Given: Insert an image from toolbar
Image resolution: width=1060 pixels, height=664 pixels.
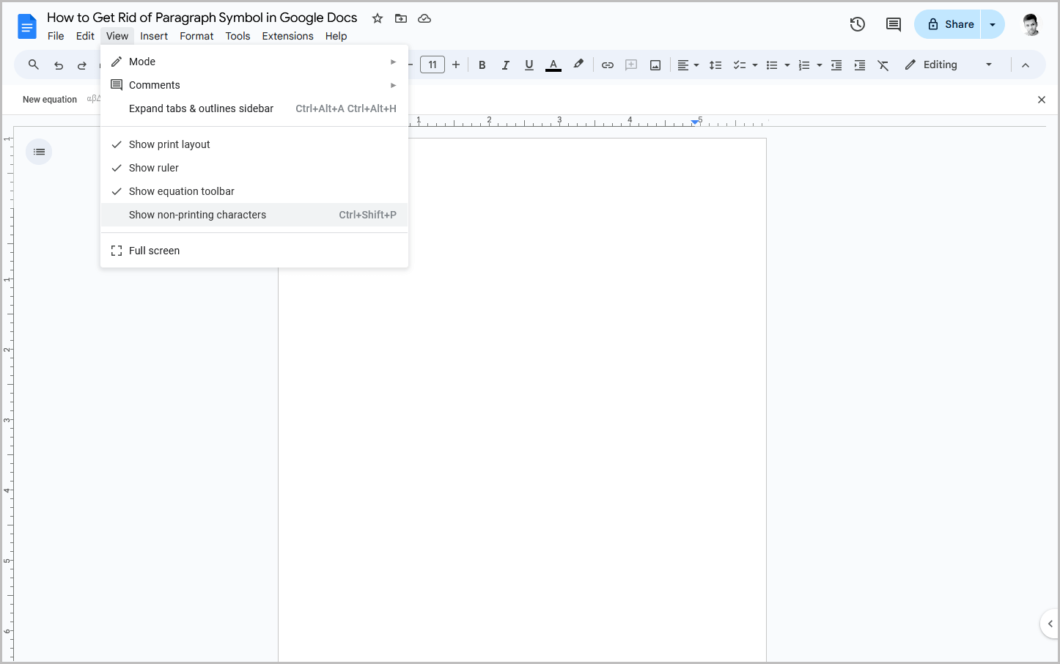Looking at the screenshot, I should click(655, 65).
